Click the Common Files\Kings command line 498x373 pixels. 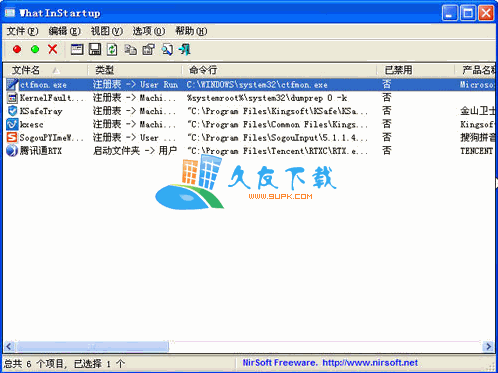[x=278, y=125]
